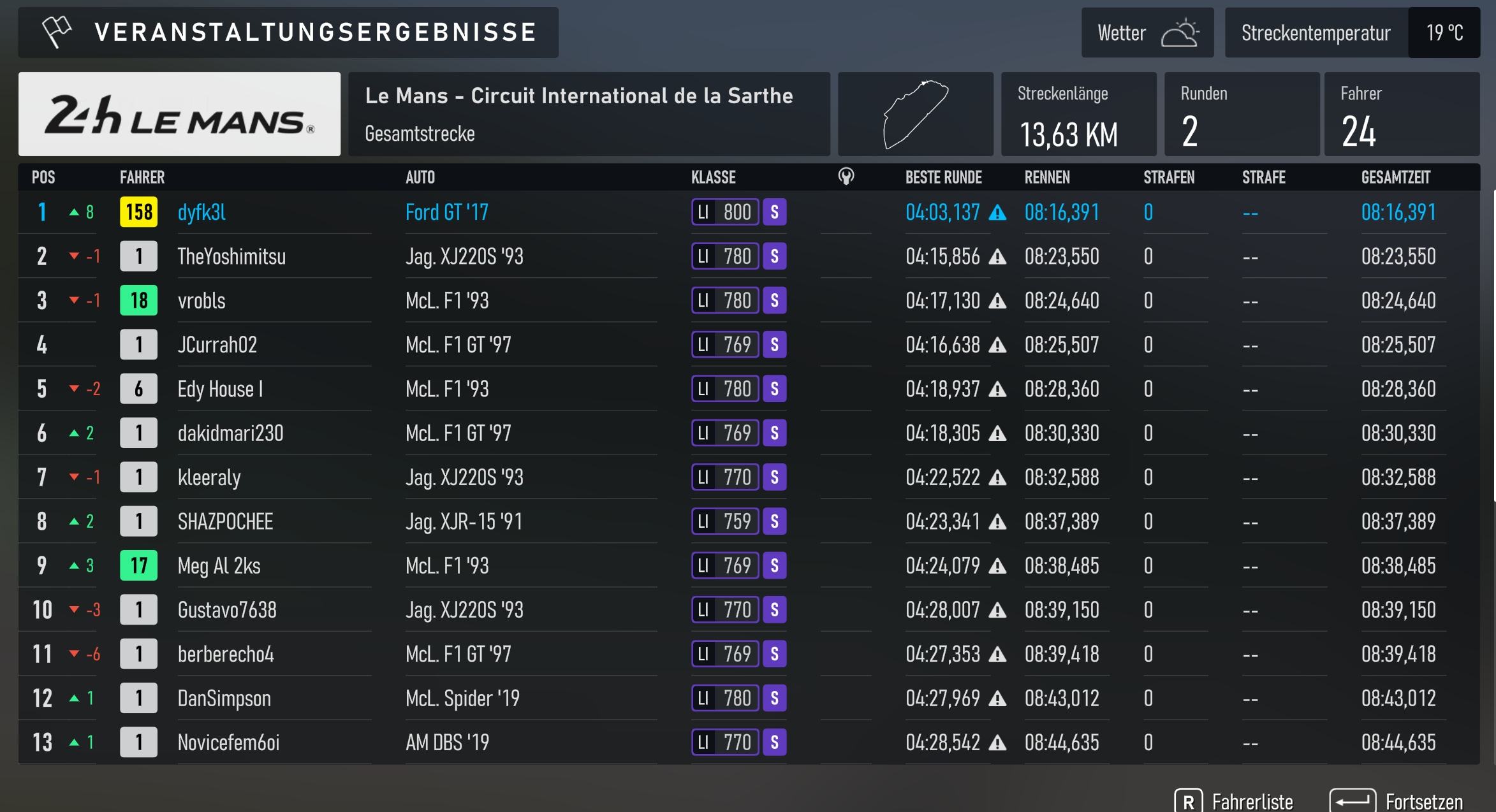Select the Fortsetzen continue button
The height and width of the screenshot is (812, 1496).
pyautogui.click(x=1396, y=801)
